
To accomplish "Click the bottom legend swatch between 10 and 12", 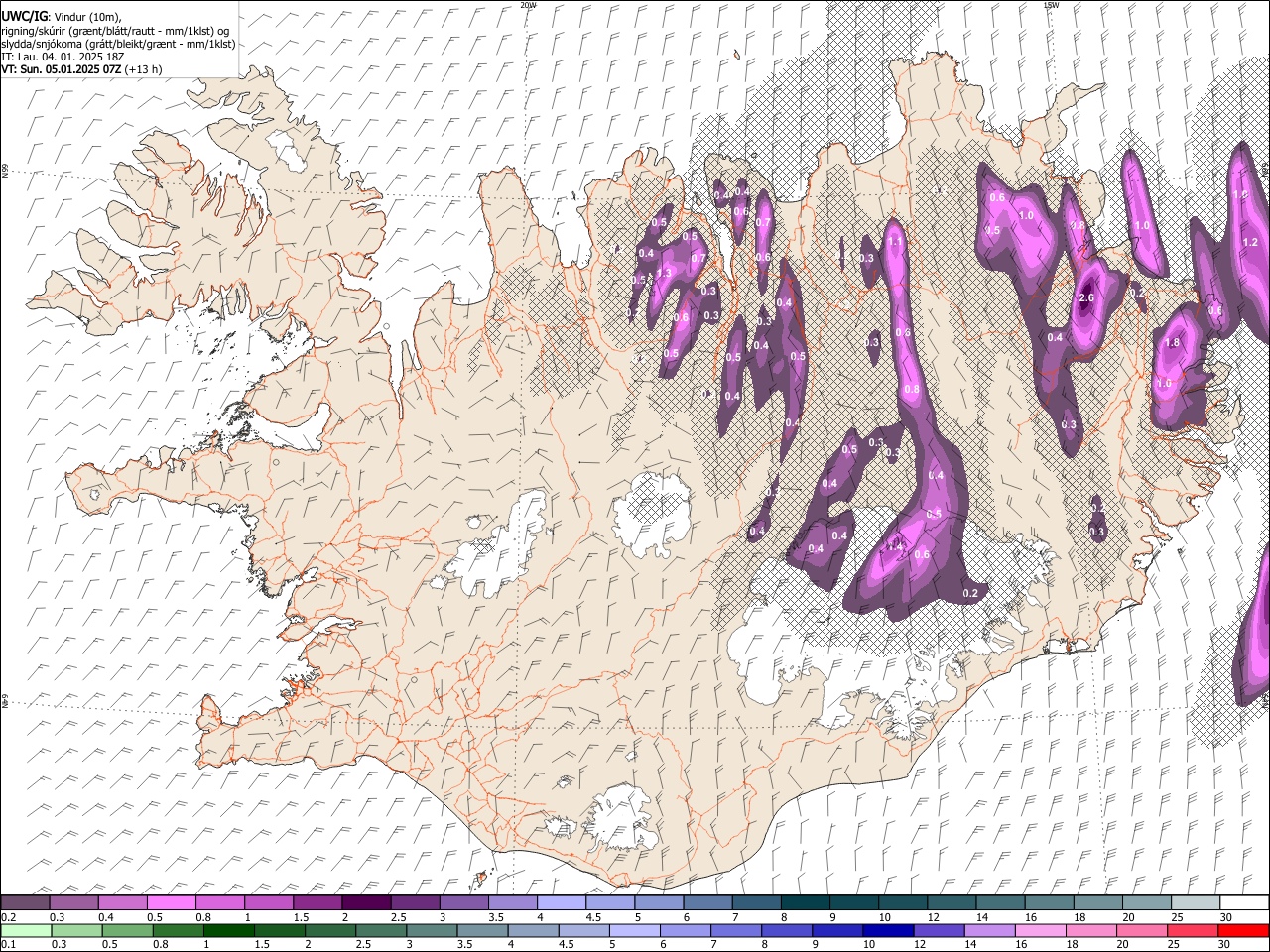I will pos(888,930).
